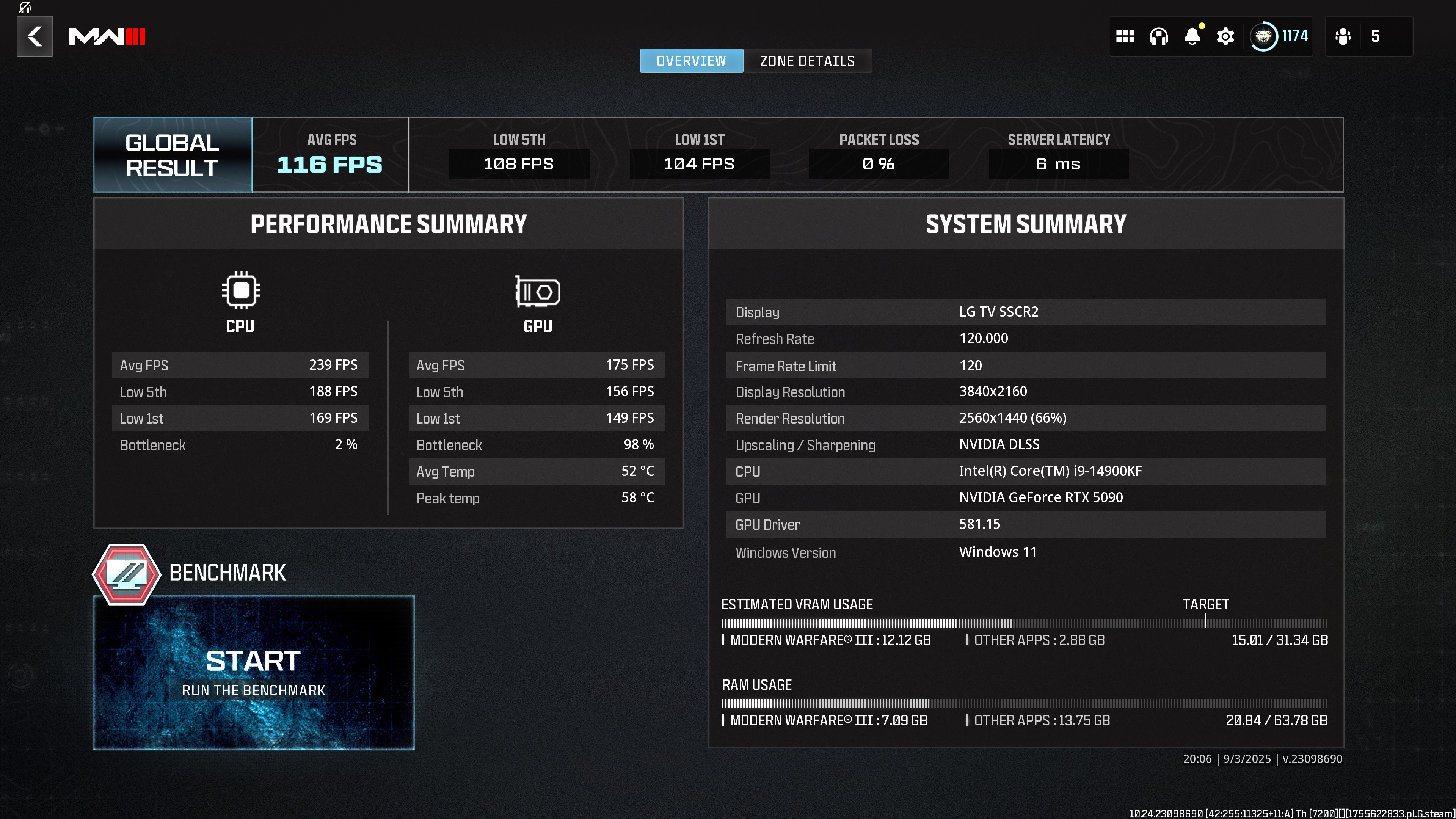Open notifications bell icon

pyautogui.click(x=1192, y=37)
